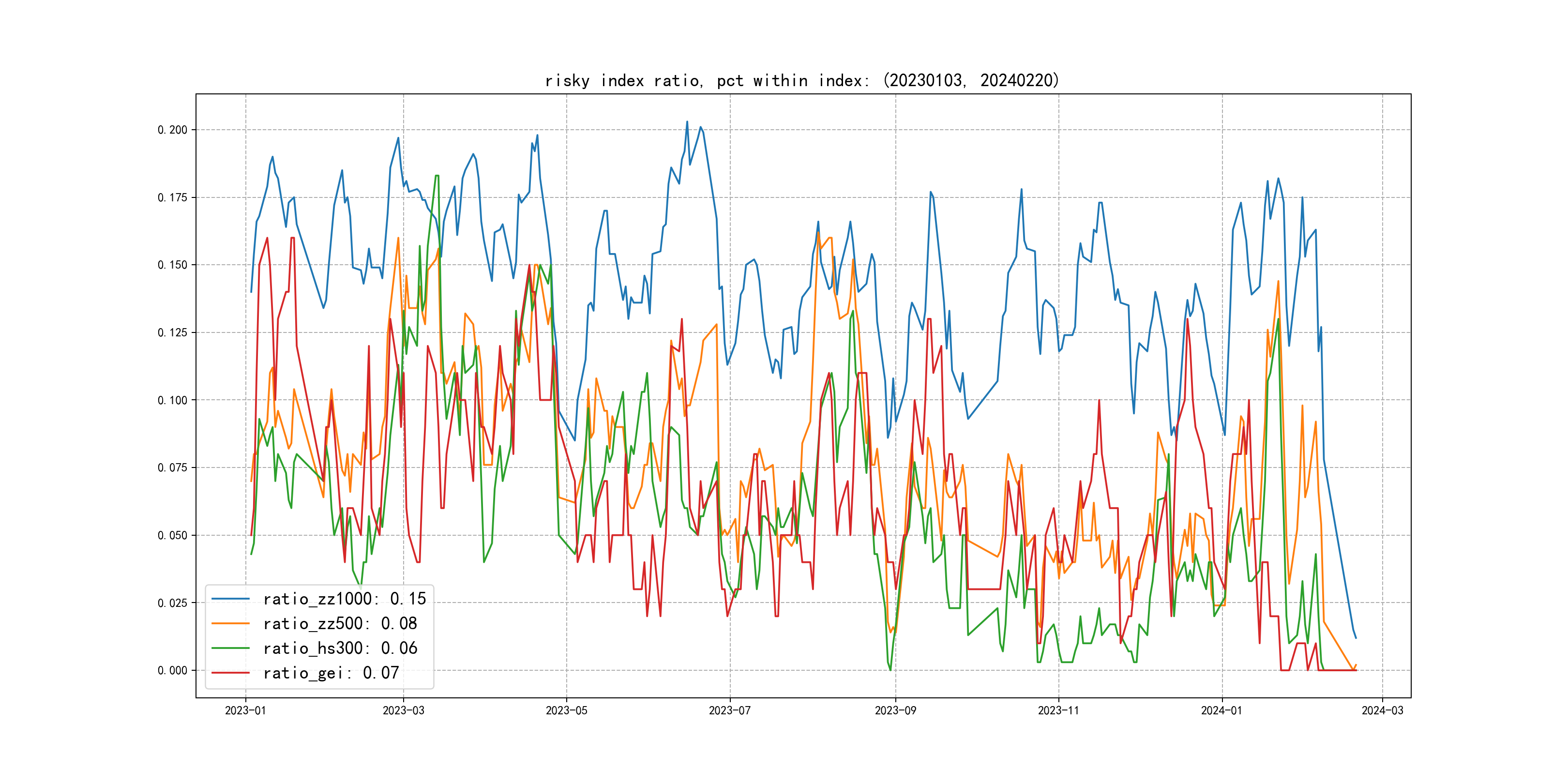Click the chart title text

point(802,80)
